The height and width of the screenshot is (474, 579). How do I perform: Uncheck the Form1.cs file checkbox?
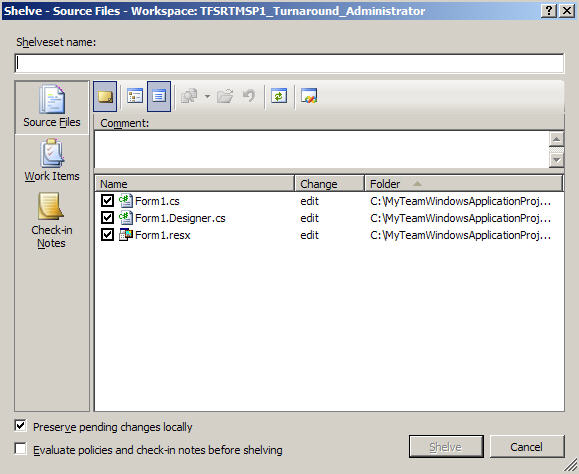pyautogui.click(x=107, y=200)
